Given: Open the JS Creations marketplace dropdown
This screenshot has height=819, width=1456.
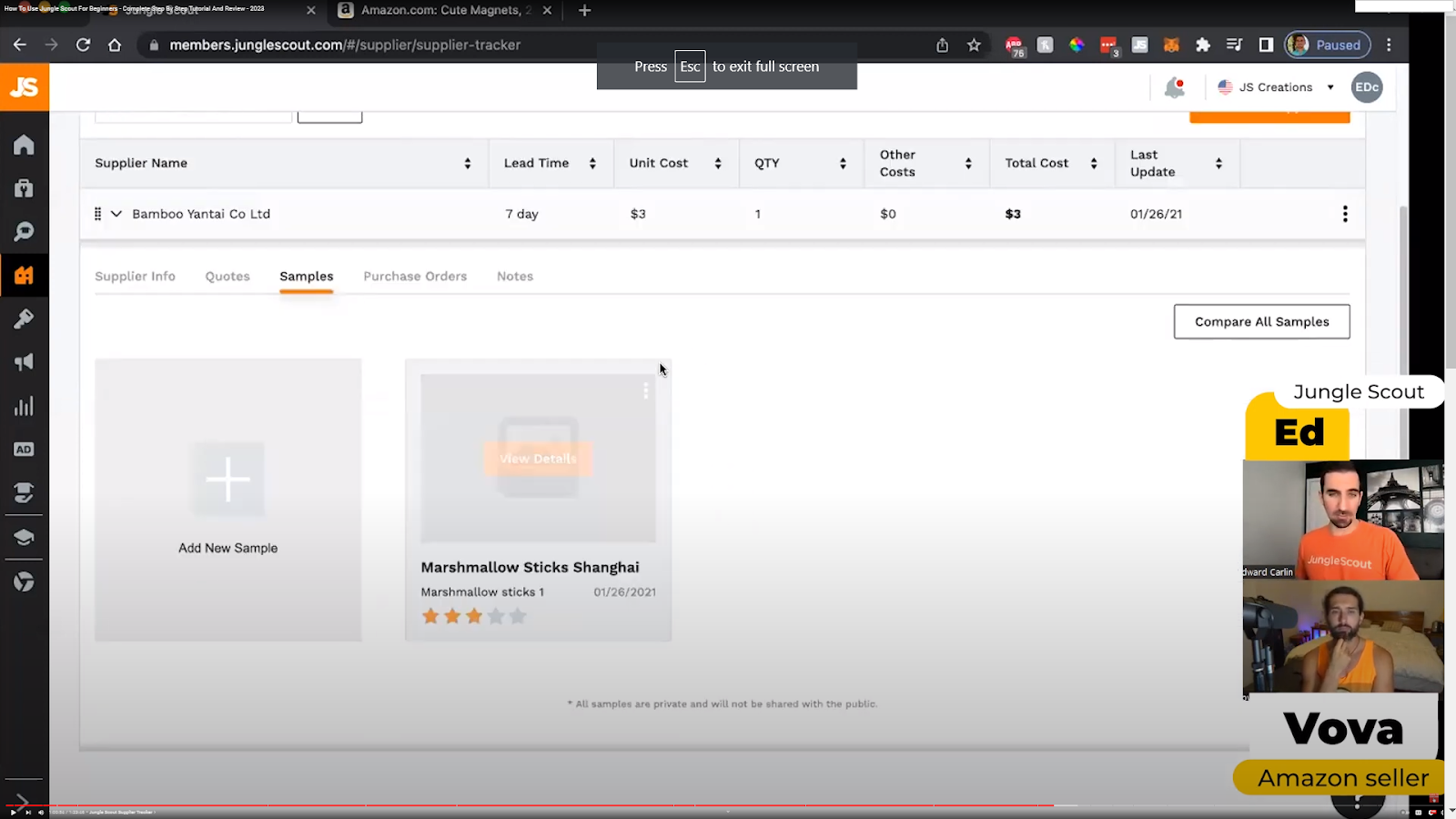Looking at the screenshot, I should [x=1276, y=87].
